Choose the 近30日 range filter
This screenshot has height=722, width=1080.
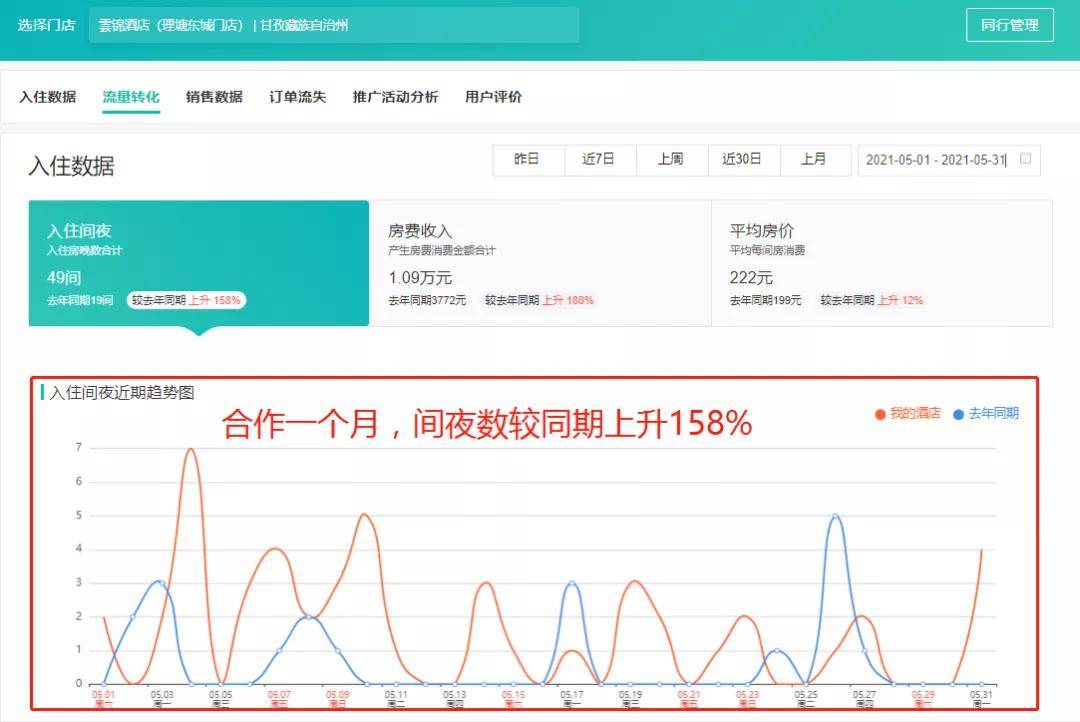pyautogui.click(x=743, y=160)
